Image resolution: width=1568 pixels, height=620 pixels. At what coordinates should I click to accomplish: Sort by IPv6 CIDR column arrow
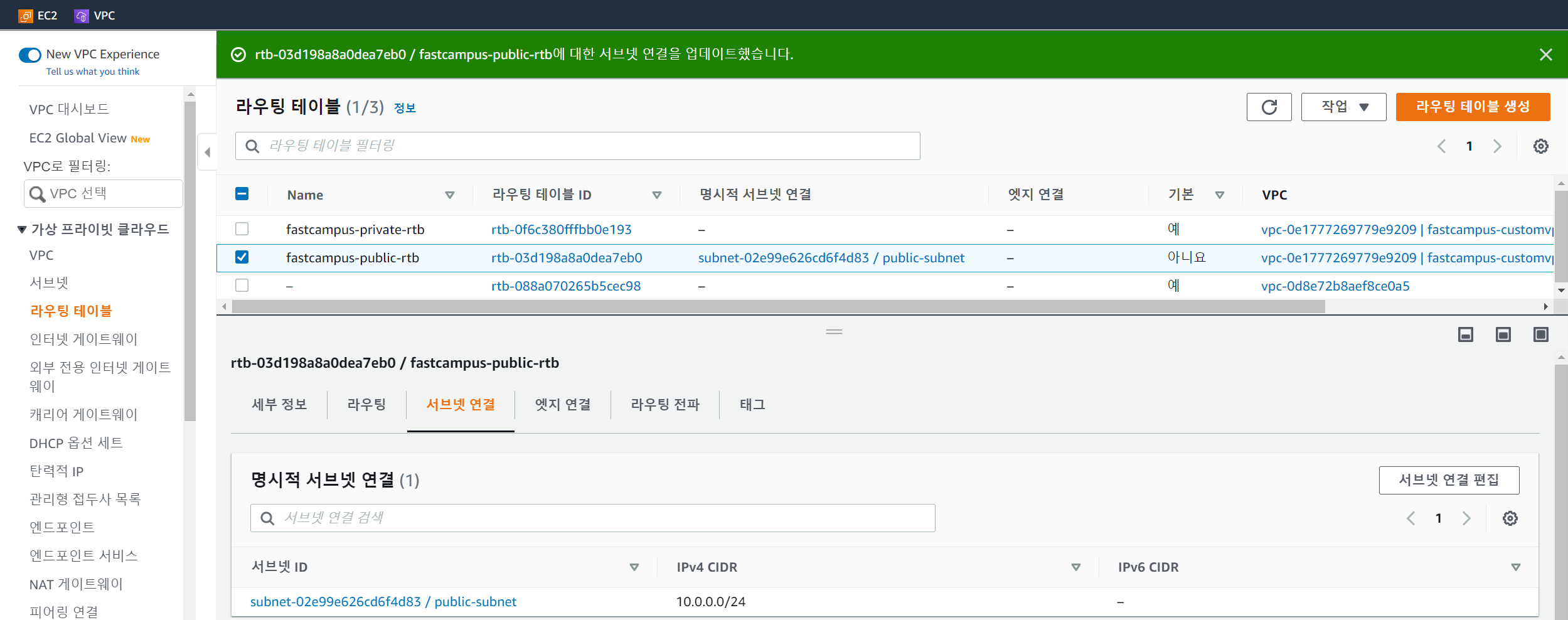pyautogui.click(x=1515, y=567)
